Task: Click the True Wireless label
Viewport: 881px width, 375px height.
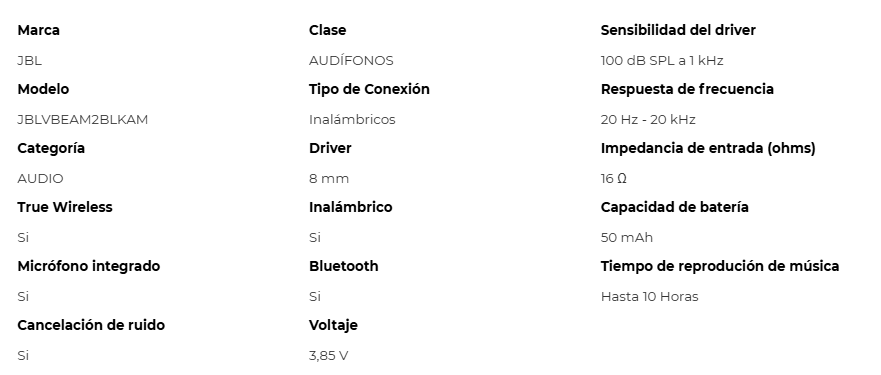Action: [x=65, y=207]
